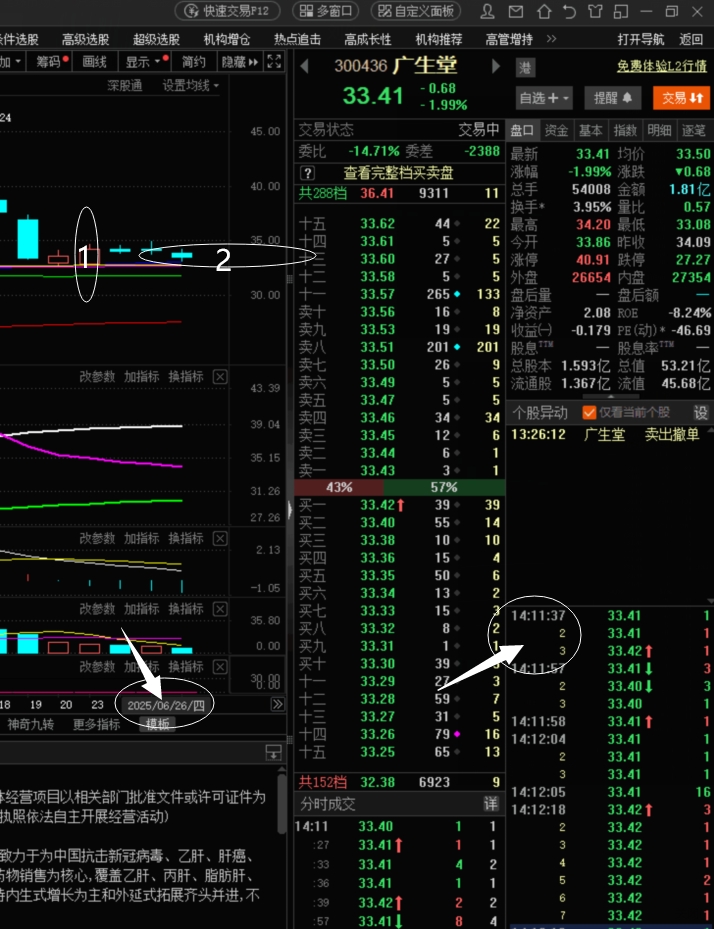Open 高级选股 menu item

point(85,39)
